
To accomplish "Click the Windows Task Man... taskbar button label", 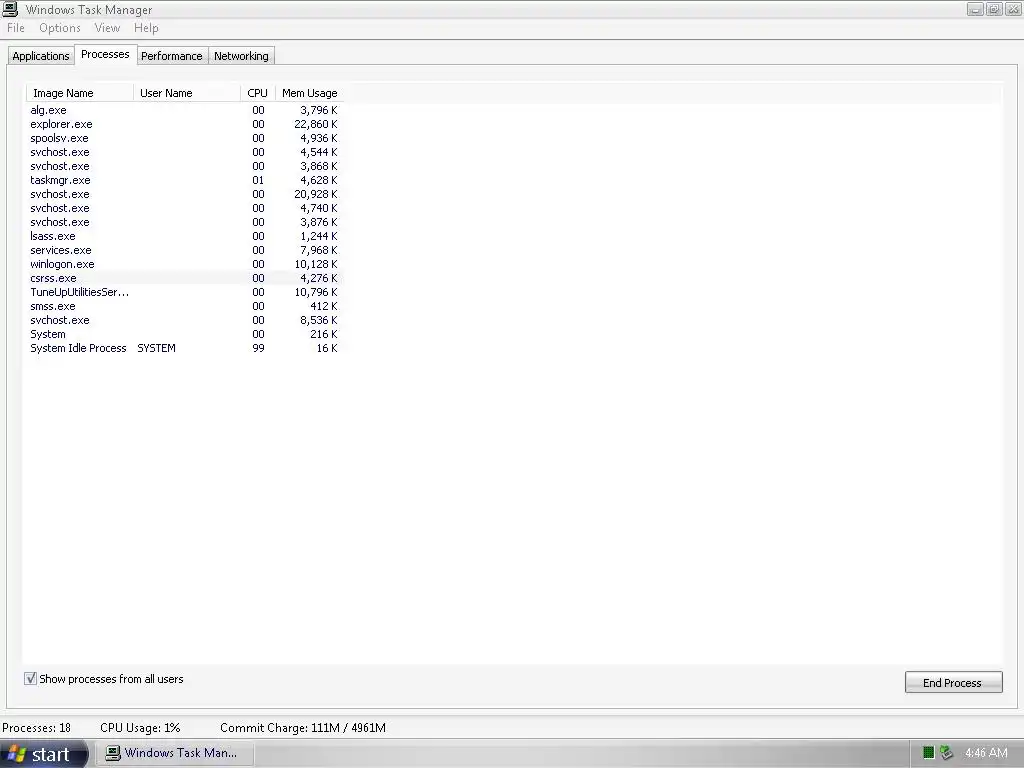I will (x=181, y=753).
